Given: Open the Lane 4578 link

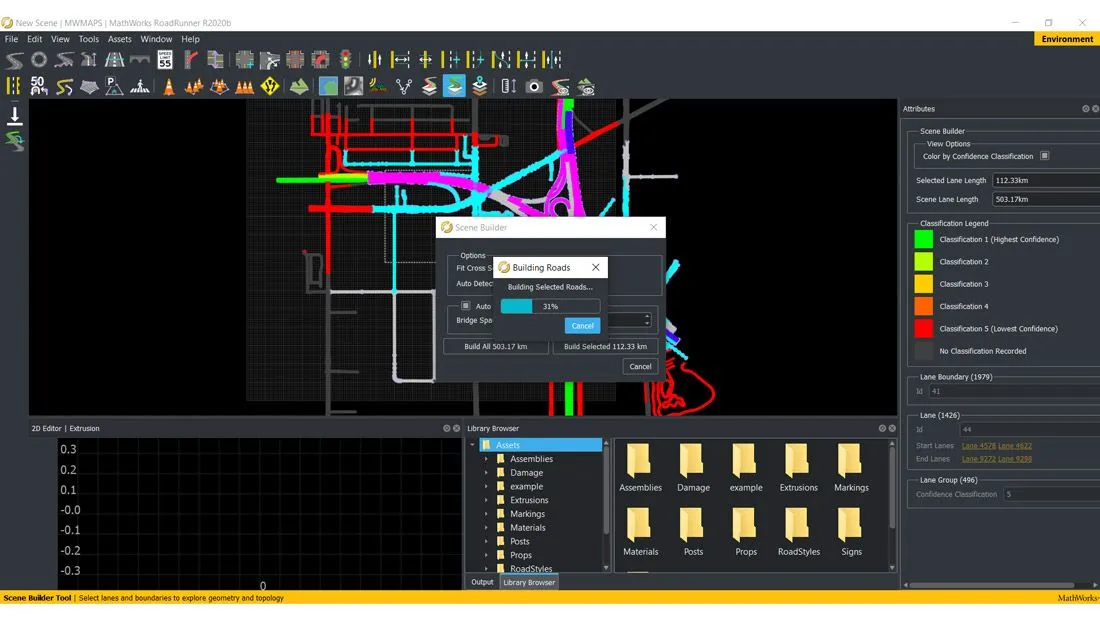Looking at the screenshot, I should point(978,445).
